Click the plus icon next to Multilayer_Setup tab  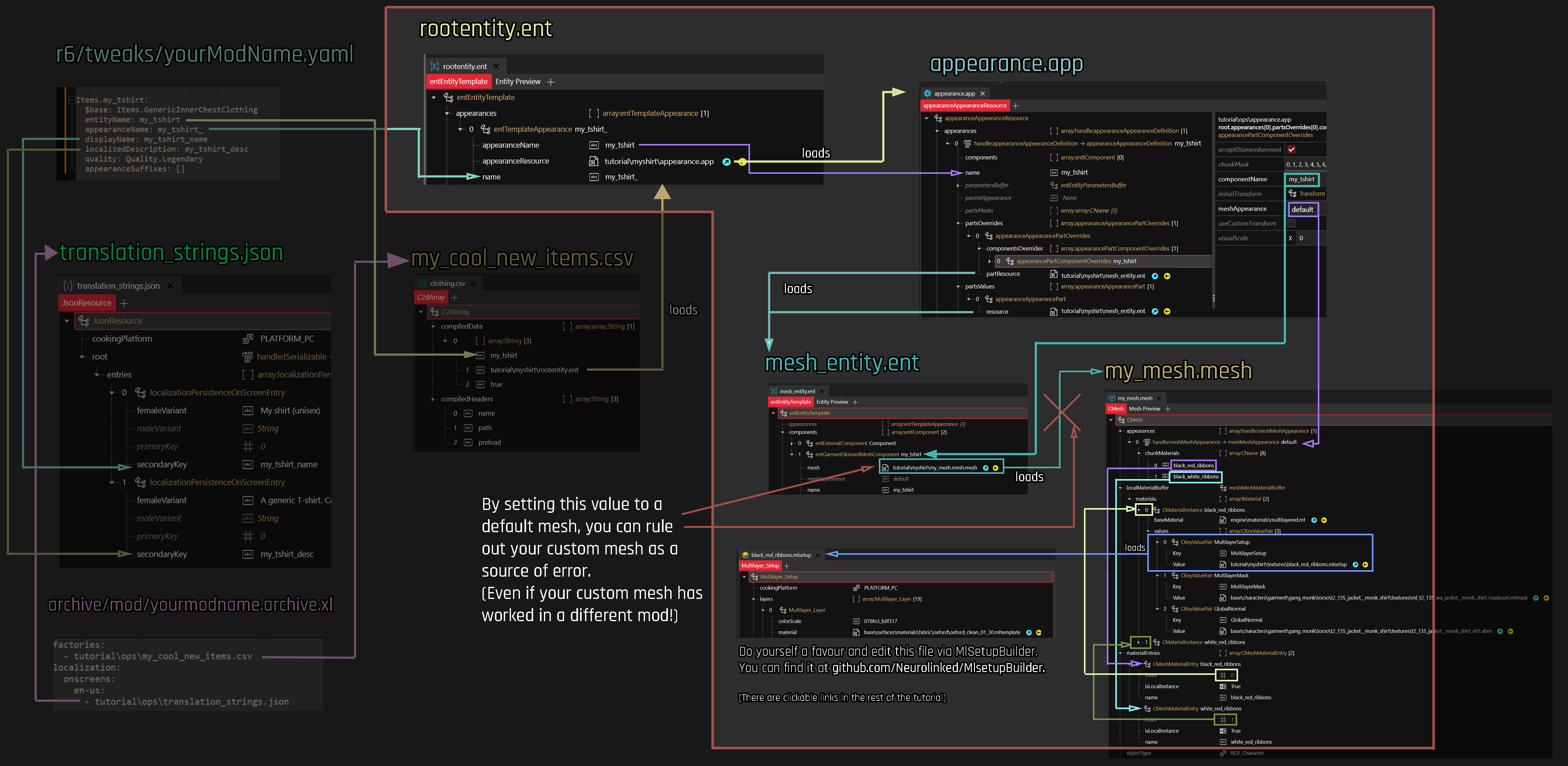[x=786, y=566]
